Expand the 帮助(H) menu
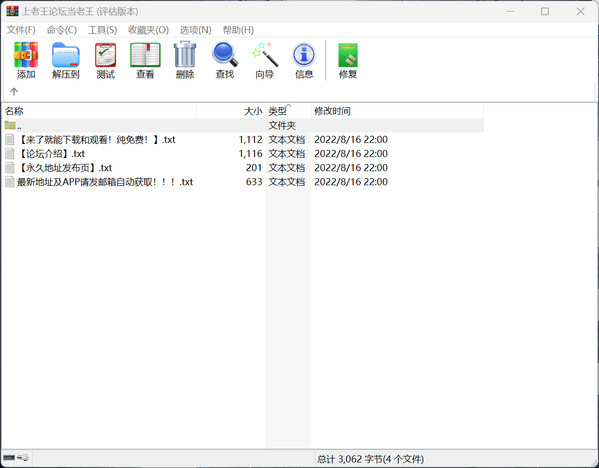 (238, 30)
